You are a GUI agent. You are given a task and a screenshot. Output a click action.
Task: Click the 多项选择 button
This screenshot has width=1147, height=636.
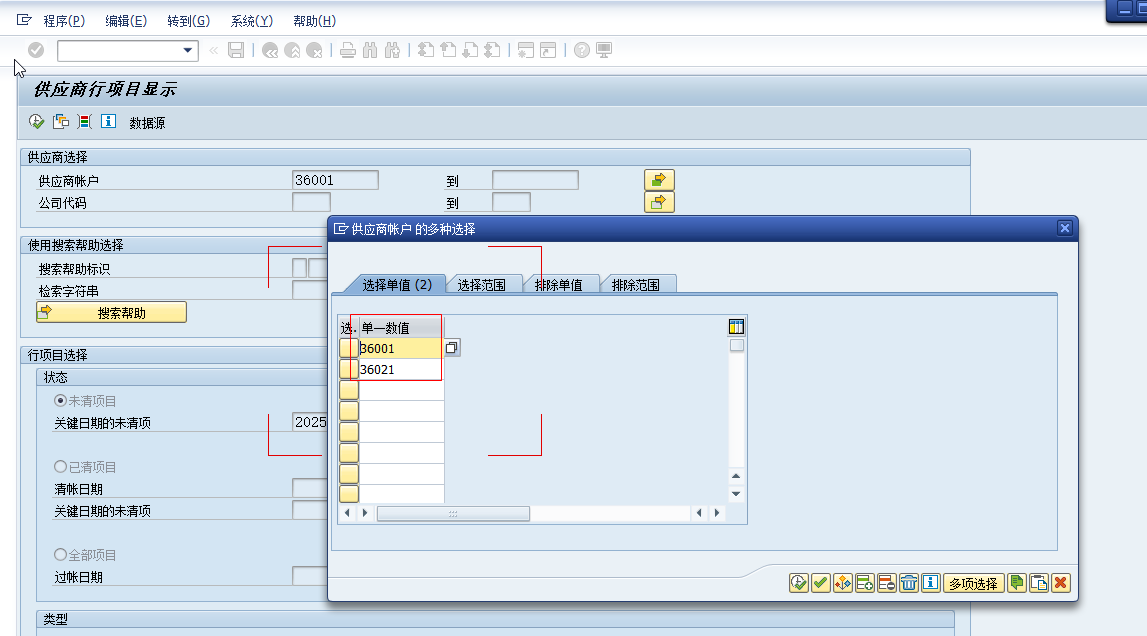coord(973,583)
